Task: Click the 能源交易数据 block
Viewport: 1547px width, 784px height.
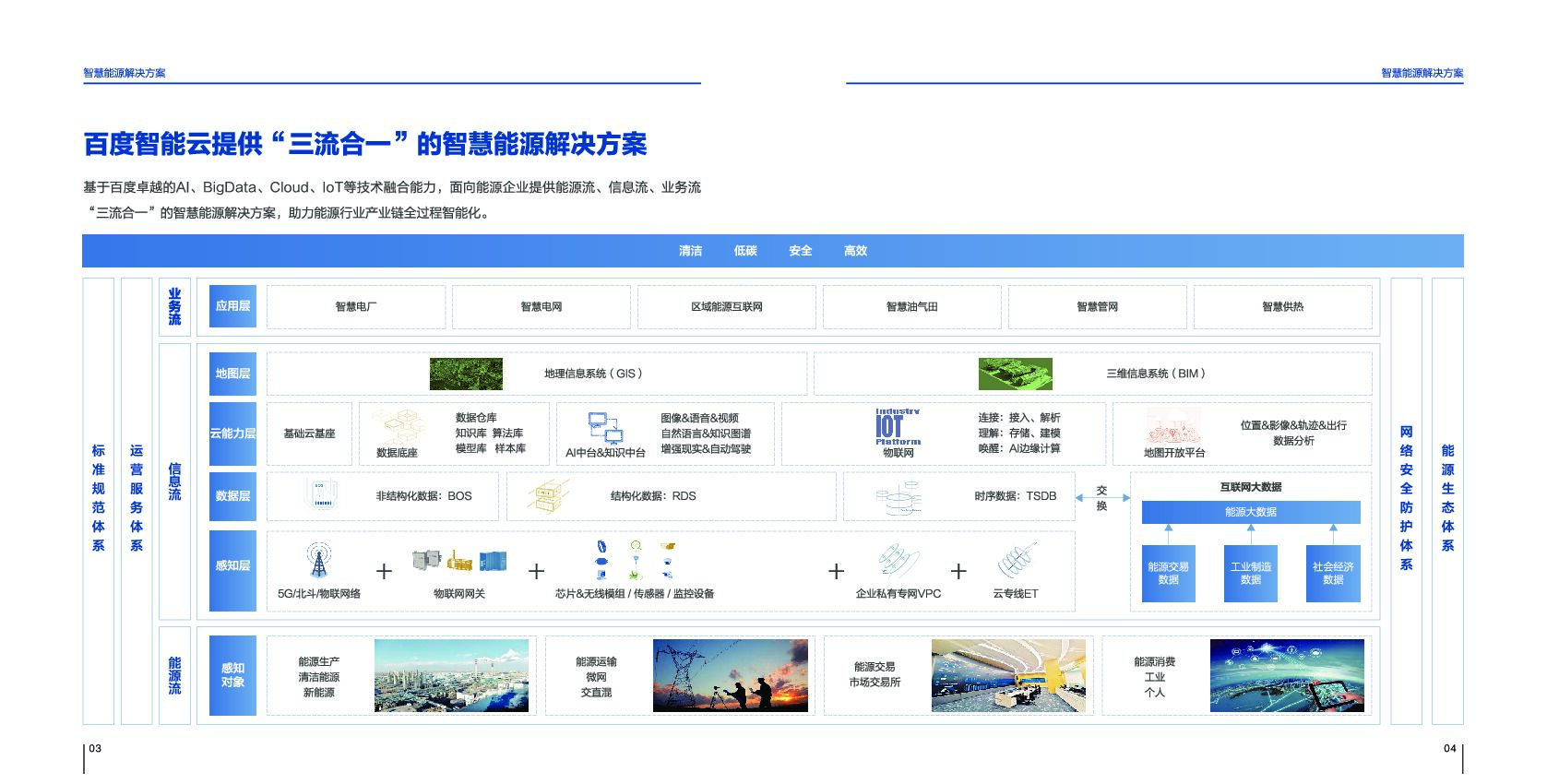Action: point(1169,574)
